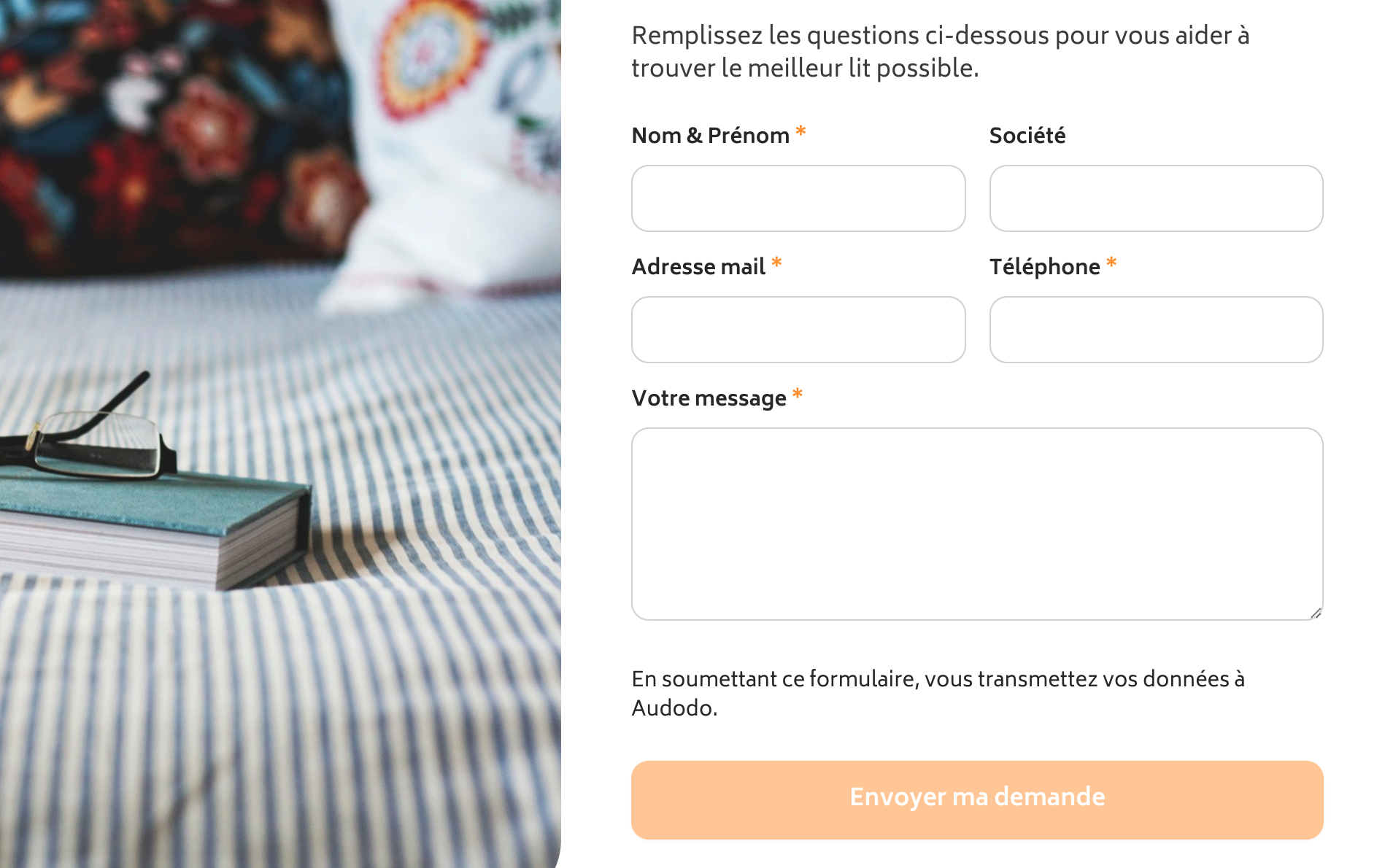1385x868 pixels.
Task: Click the Société label text
Action: coord(1027,136)
